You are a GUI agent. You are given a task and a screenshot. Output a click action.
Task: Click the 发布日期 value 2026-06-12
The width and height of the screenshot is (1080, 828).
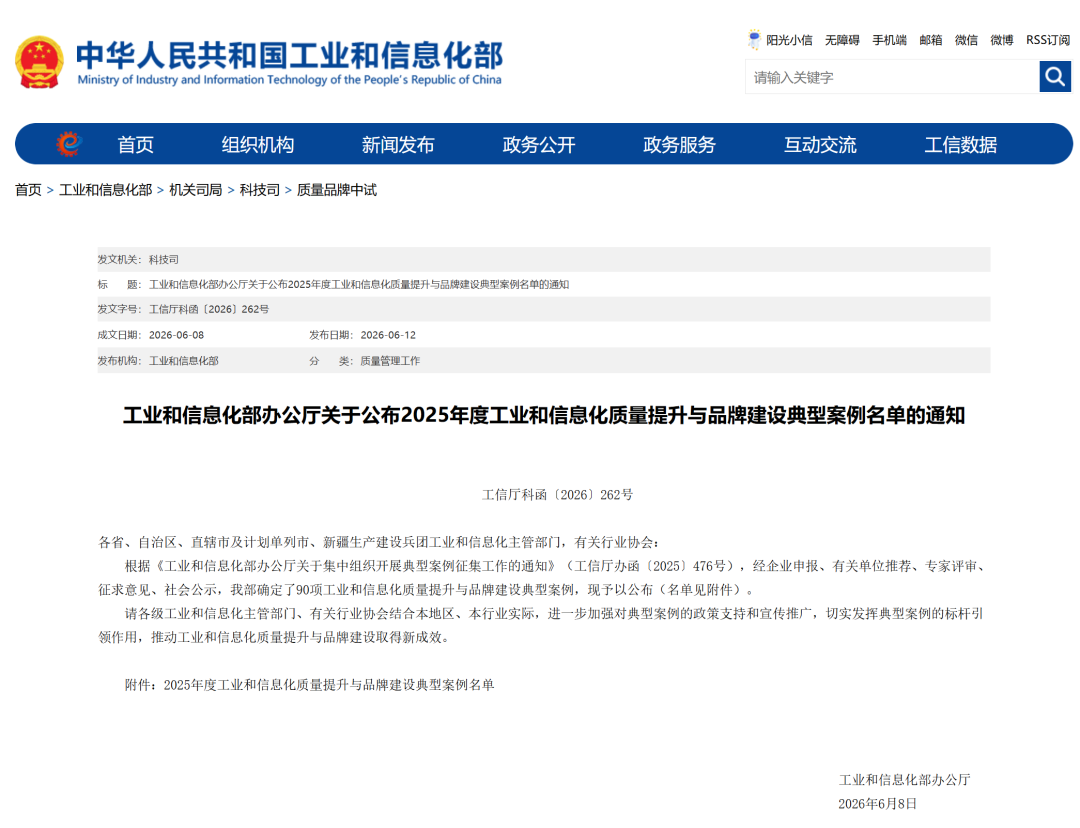pos(388,335)
